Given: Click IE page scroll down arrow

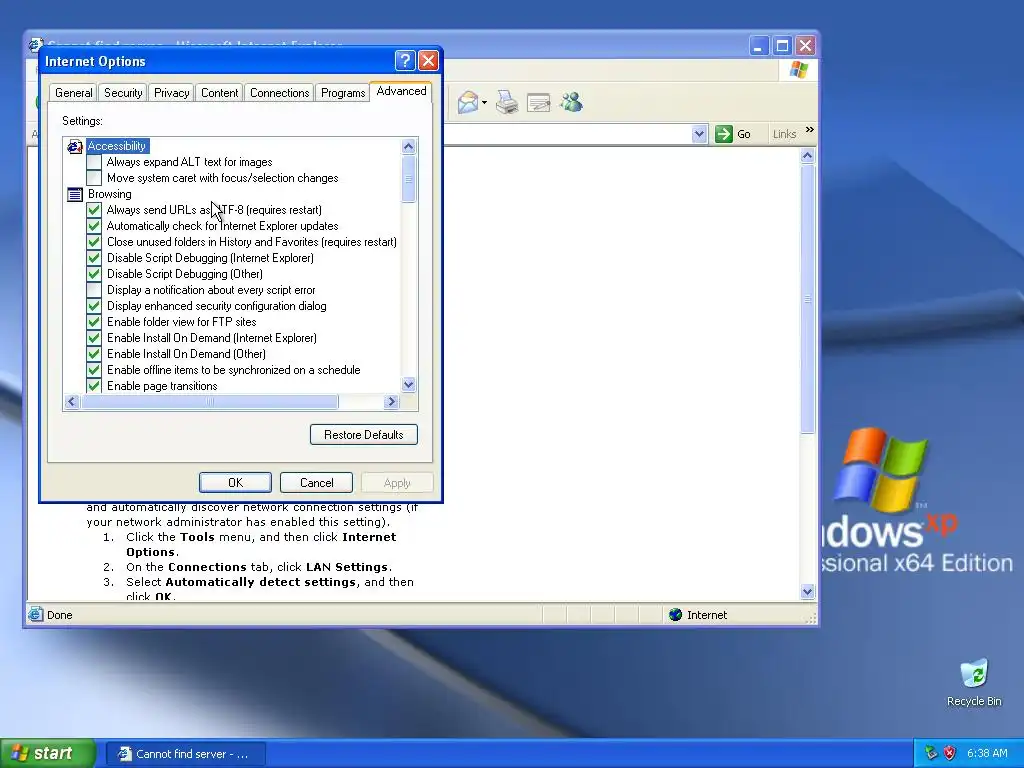Looking at the screenshot, I should (807, 592).
